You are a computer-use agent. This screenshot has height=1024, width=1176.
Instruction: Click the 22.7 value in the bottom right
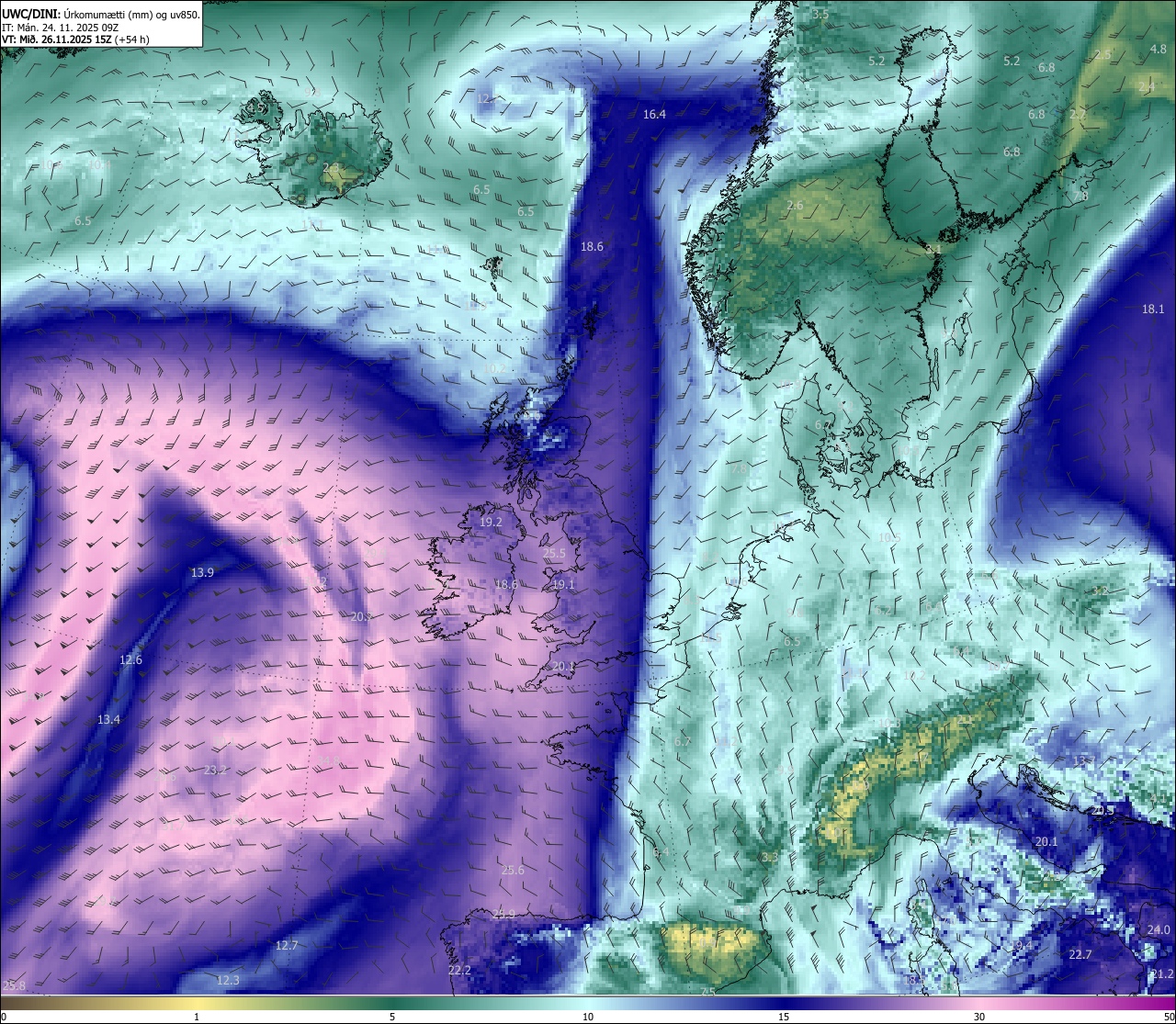point(1080,954)
